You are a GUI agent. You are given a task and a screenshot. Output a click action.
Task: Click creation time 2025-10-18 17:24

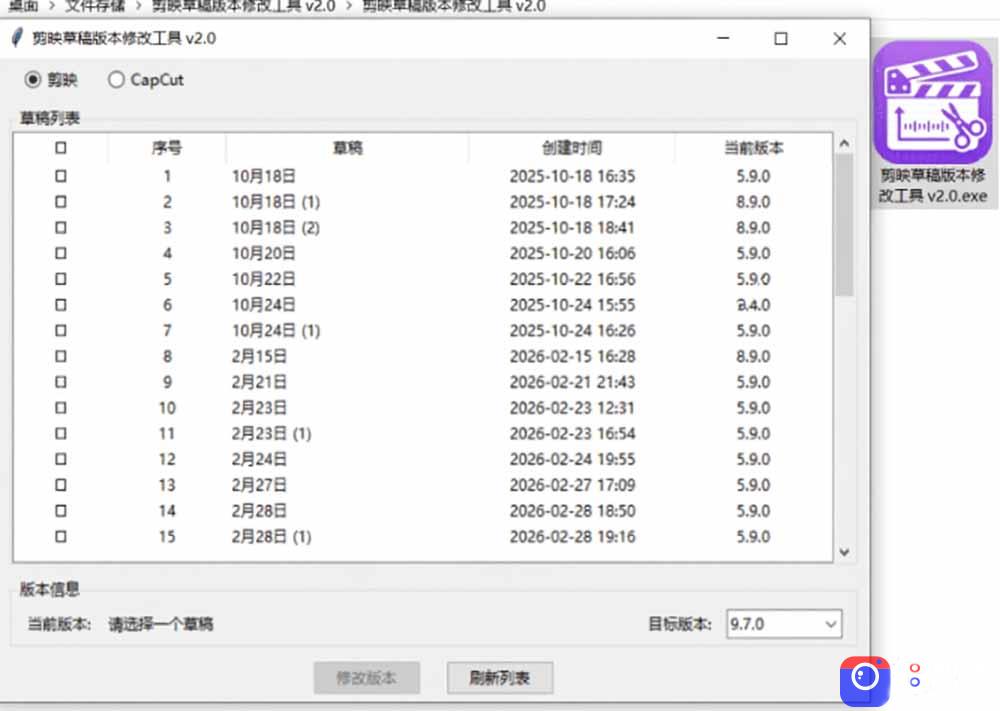click(x=572, y=202)
